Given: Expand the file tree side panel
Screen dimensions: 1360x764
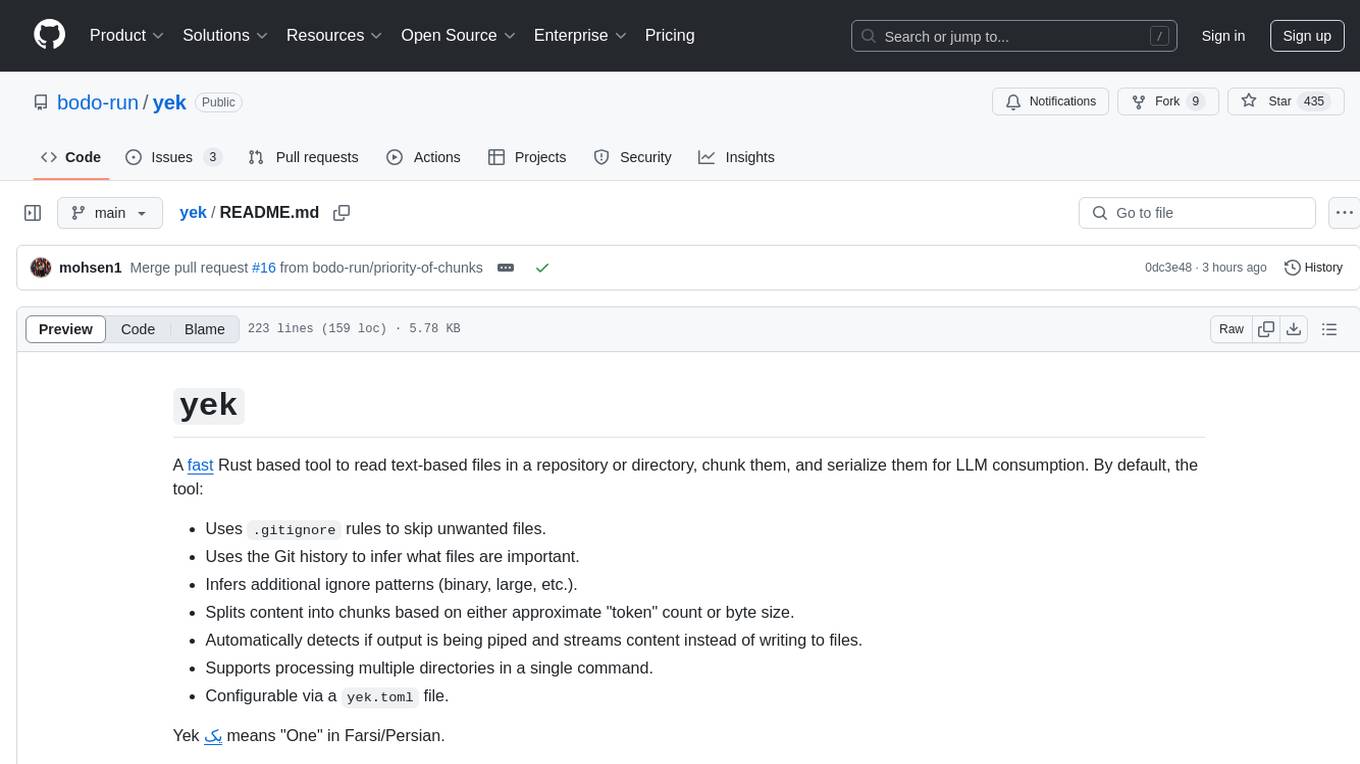Looking at the screenshot, I should click(33, 213).
